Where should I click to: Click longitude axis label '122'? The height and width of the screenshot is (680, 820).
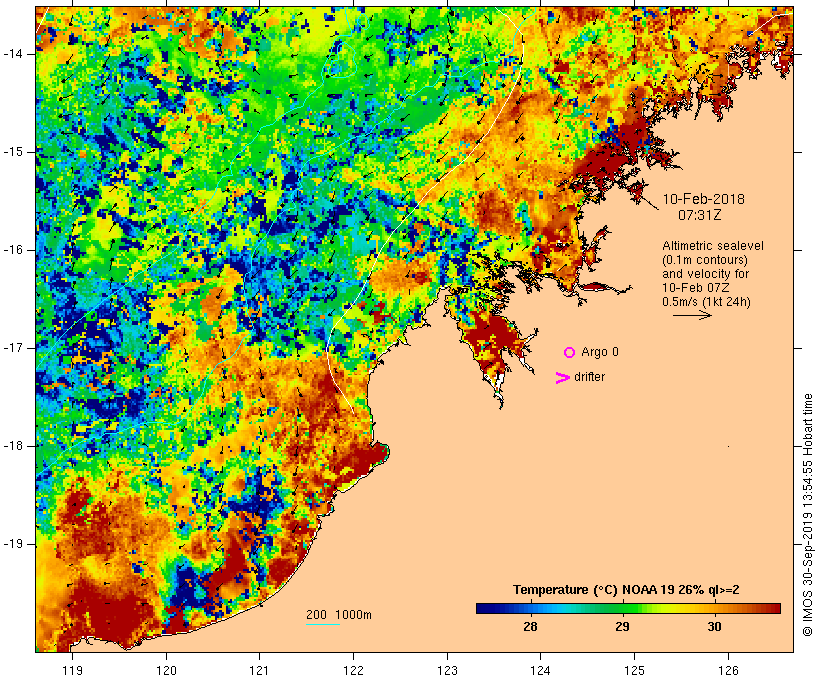354,670
